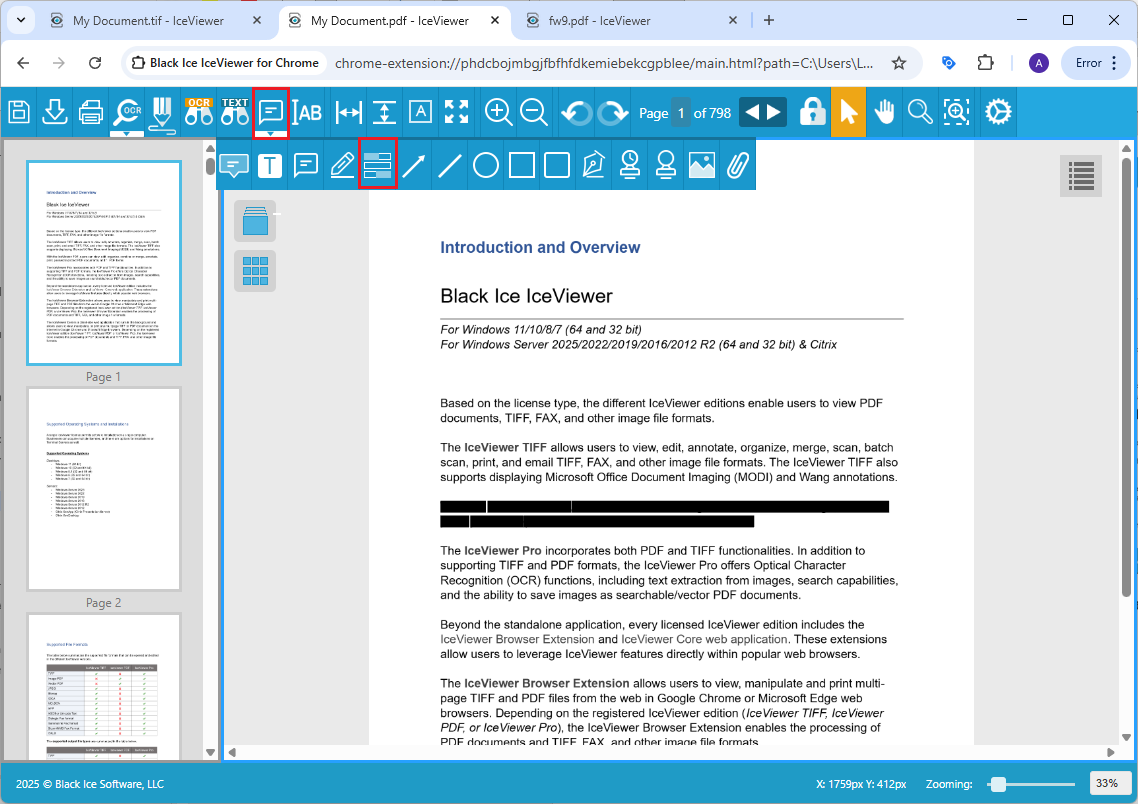The width and height of the screenshot is (1138, 804).
Task: Open the settings gear
Action: (998, 112)
